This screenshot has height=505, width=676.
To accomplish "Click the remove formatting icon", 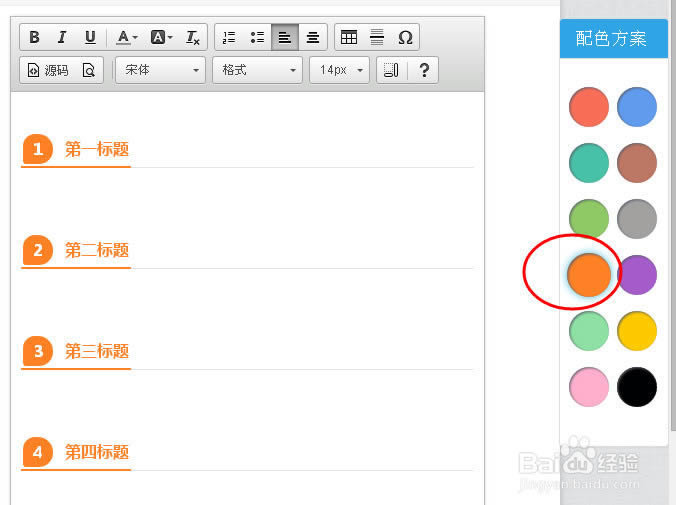I will click(x=193, y=38).
